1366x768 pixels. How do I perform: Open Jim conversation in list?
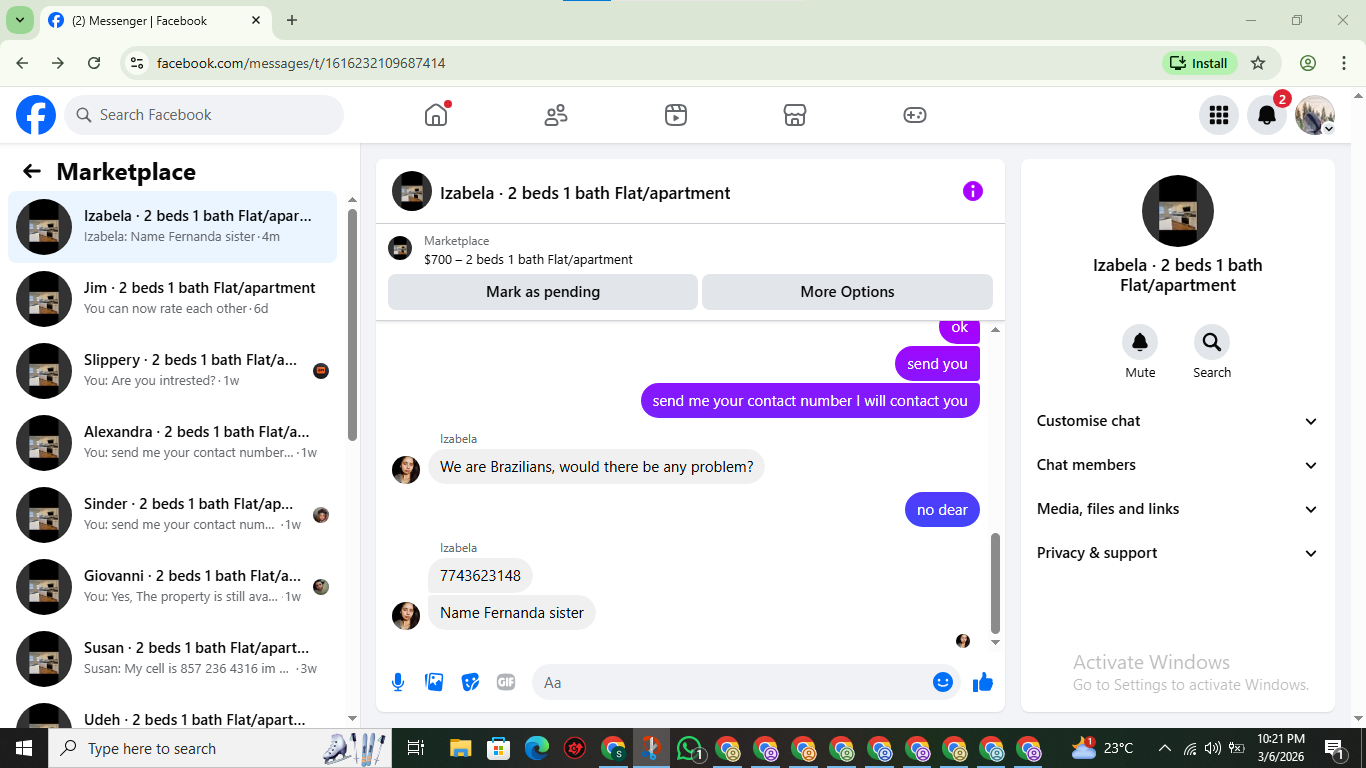coord(172,299)
